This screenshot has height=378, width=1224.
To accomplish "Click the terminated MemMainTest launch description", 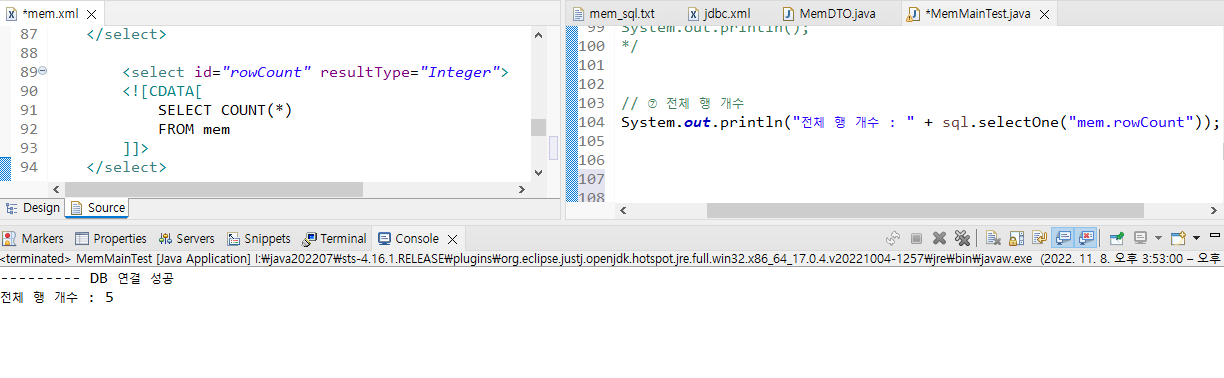I will (612, 258).
